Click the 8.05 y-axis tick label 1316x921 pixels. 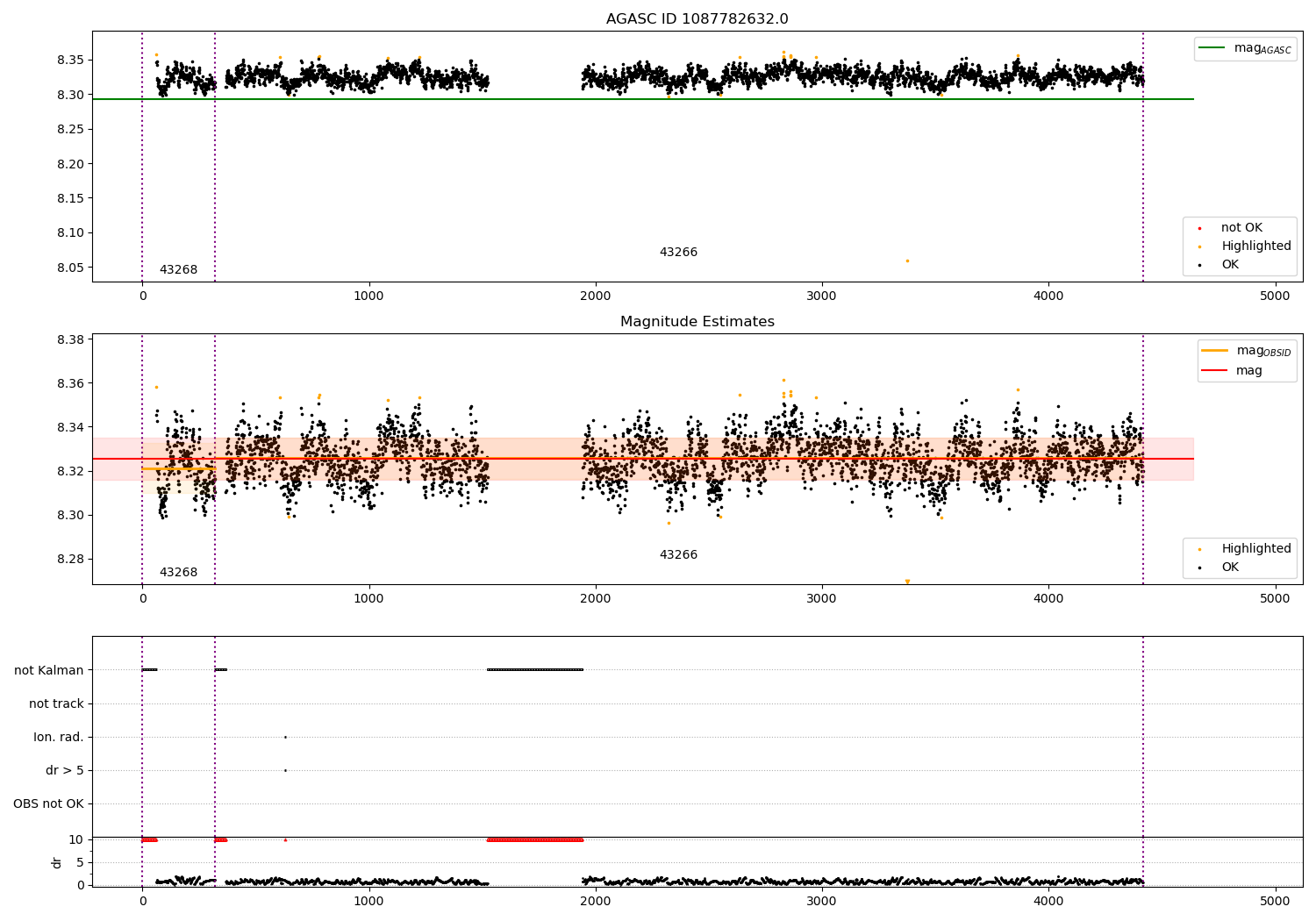[x=71, y=268]
